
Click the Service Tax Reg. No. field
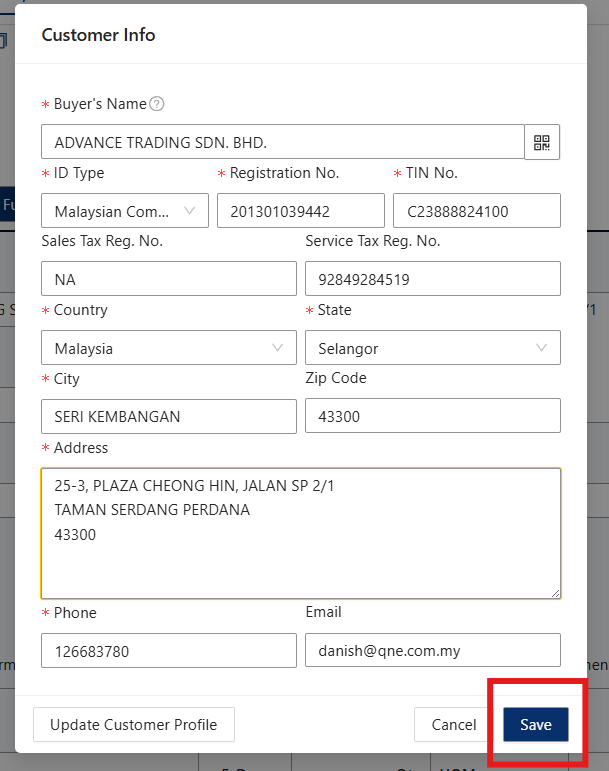(x=432, y=279)
